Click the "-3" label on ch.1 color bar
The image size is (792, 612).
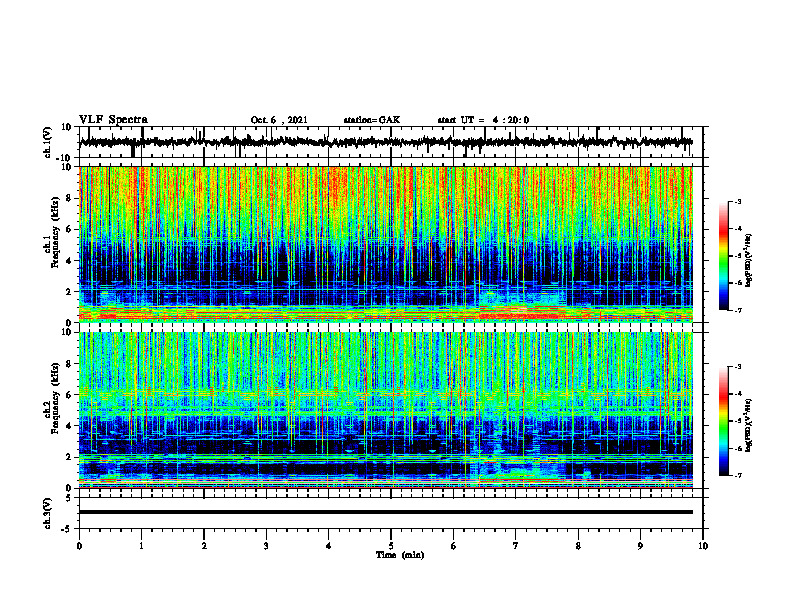tap(737, 201)
